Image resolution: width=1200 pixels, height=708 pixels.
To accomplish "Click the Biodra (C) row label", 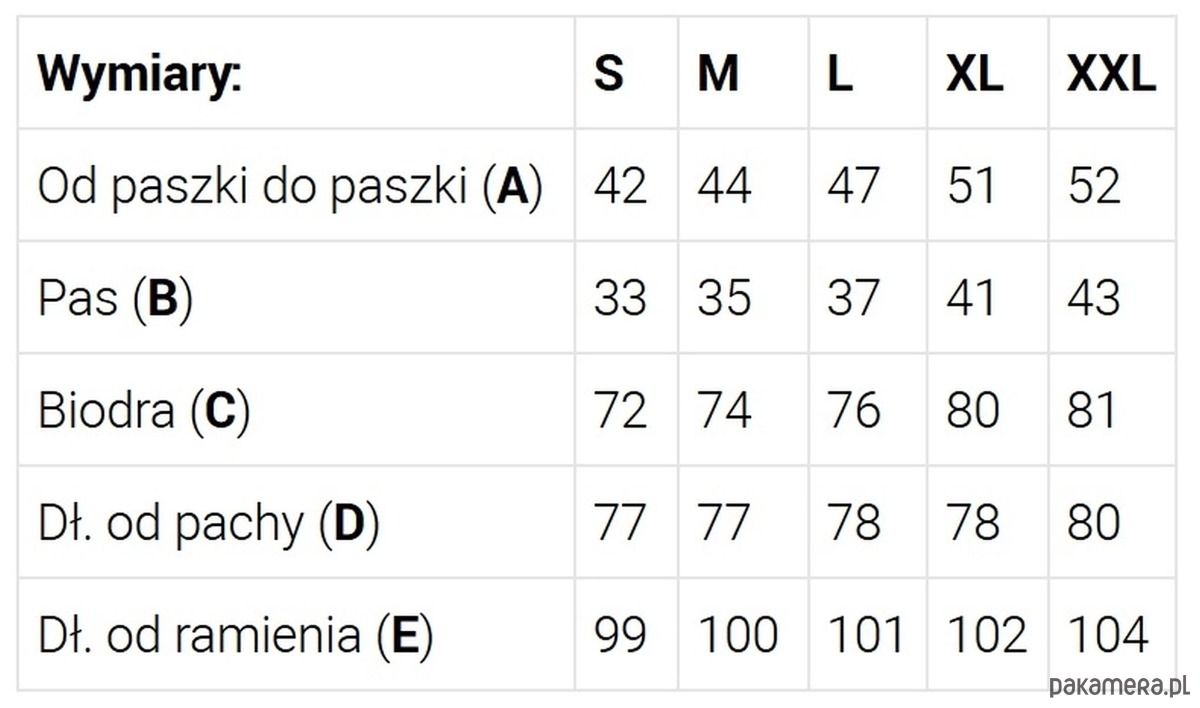I will tap(144, 411).
